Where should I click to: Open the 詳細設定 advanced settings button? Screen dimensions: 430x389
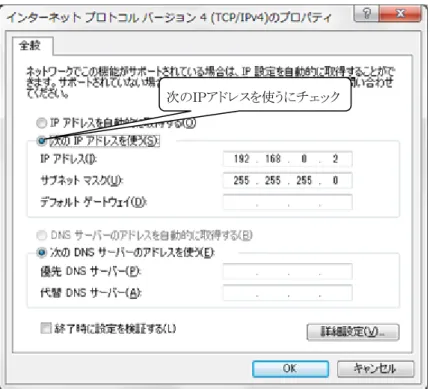353,332
